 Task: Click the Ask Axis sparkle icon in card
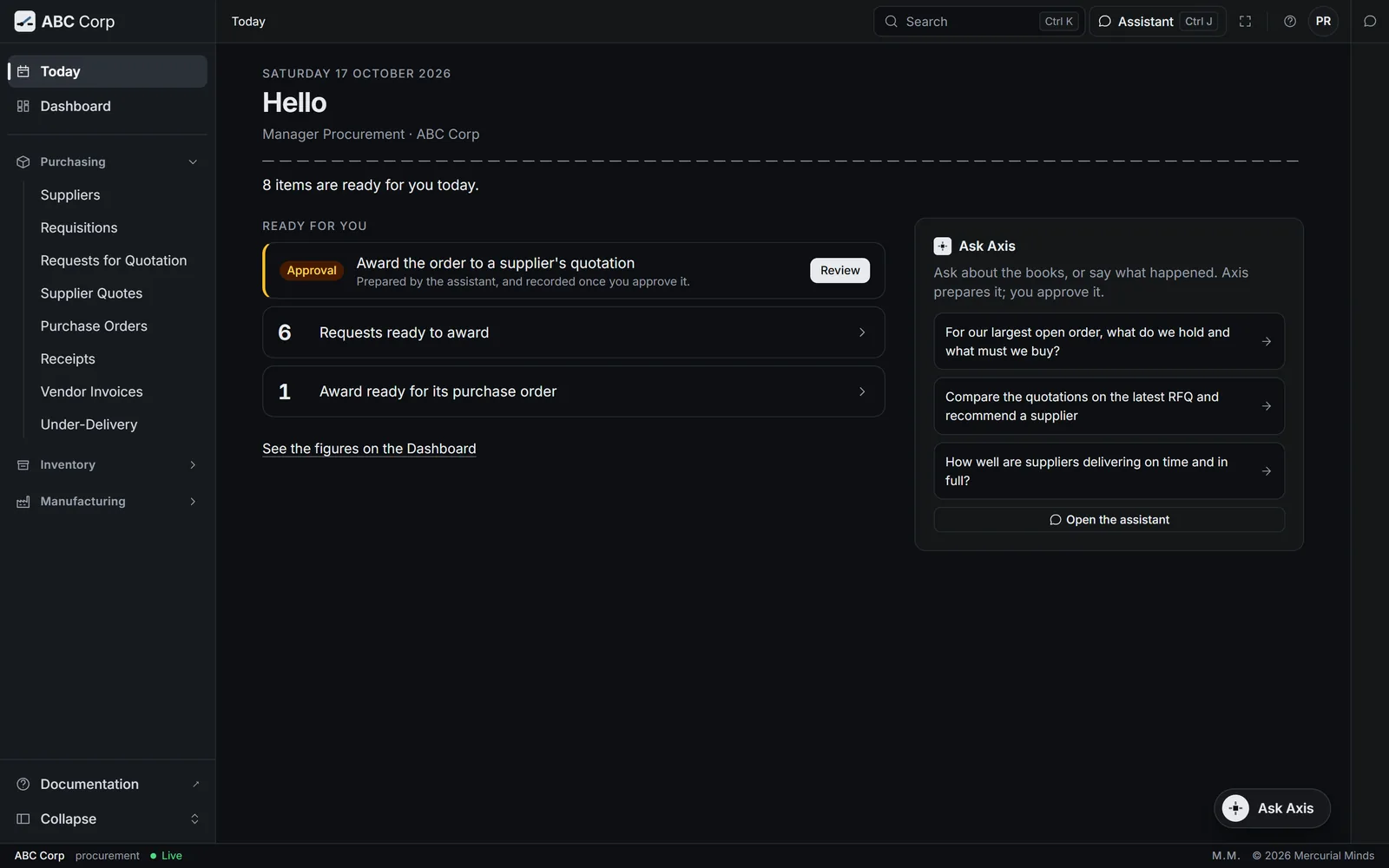click(943, 247)
